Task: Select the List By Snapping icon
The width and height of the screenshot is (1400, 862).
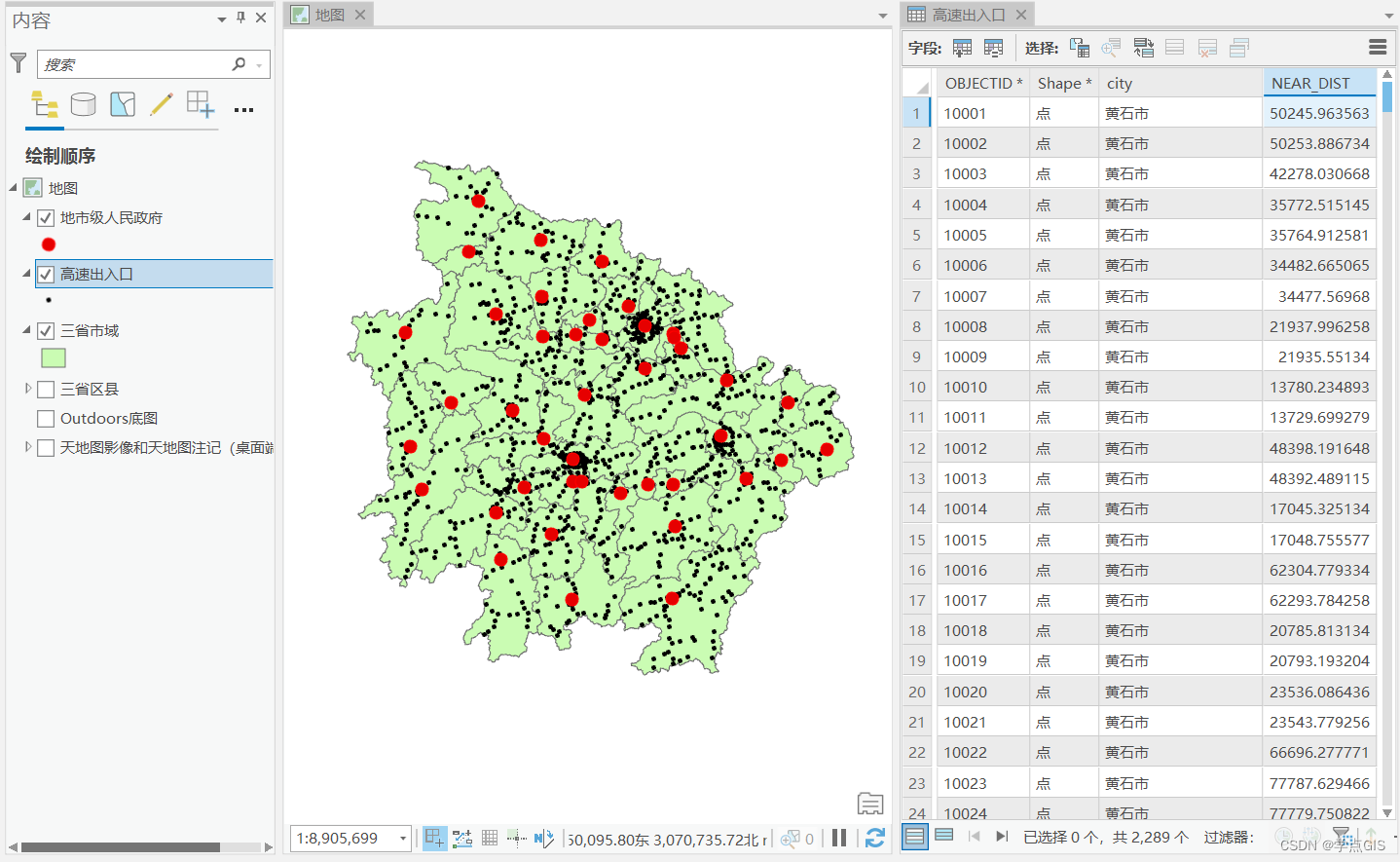Action: pos(201,104)
